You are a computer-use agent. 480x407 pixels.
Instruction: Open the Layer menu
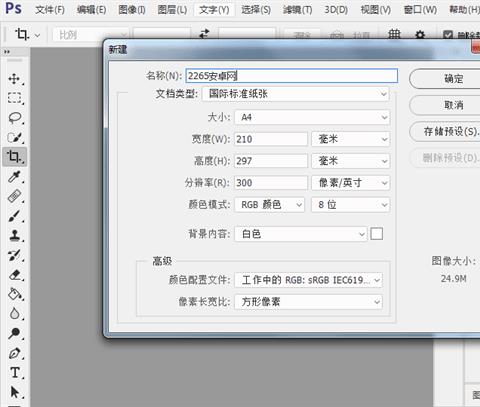click(172, 10)
